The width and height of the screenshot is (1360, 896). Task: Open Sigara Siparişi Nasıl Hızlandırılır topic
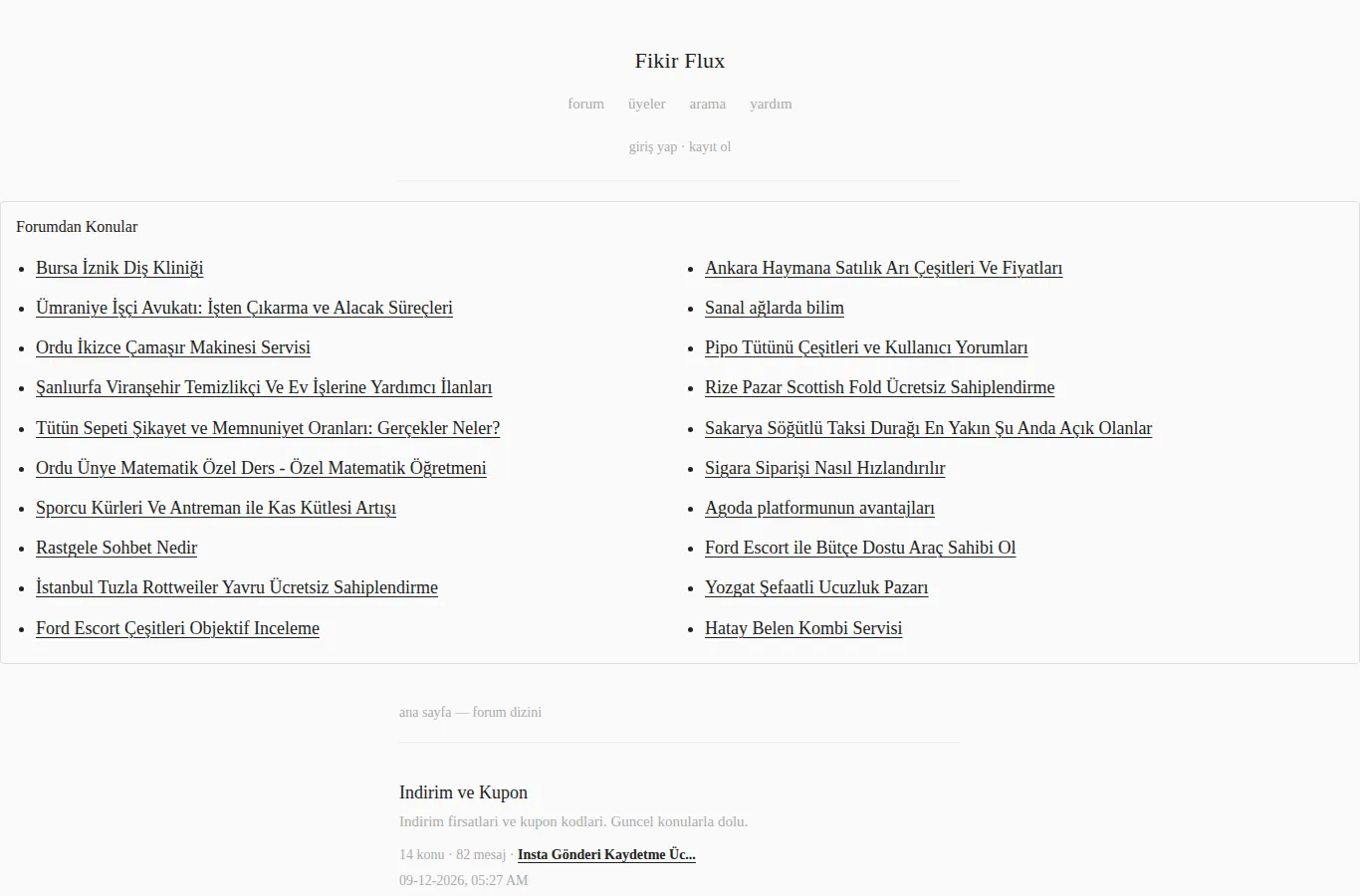824,468
